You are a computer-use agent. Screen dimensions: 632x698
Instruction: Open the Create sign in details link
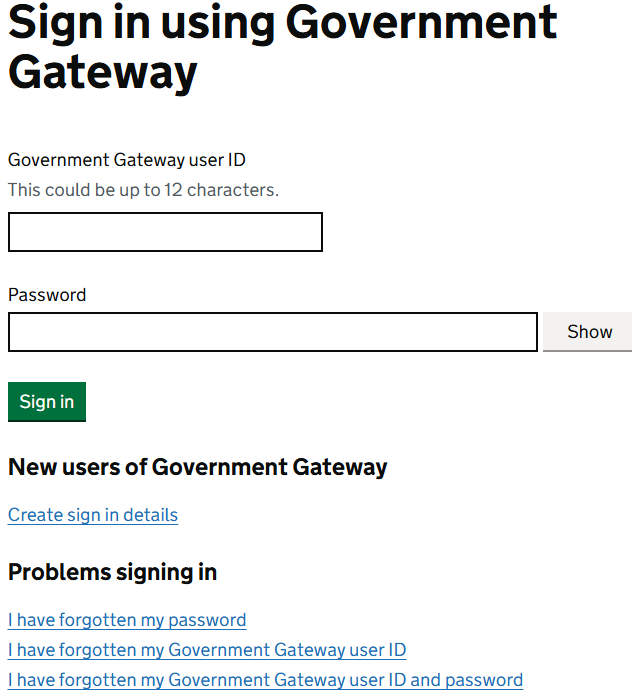click(x=93, y=515)
